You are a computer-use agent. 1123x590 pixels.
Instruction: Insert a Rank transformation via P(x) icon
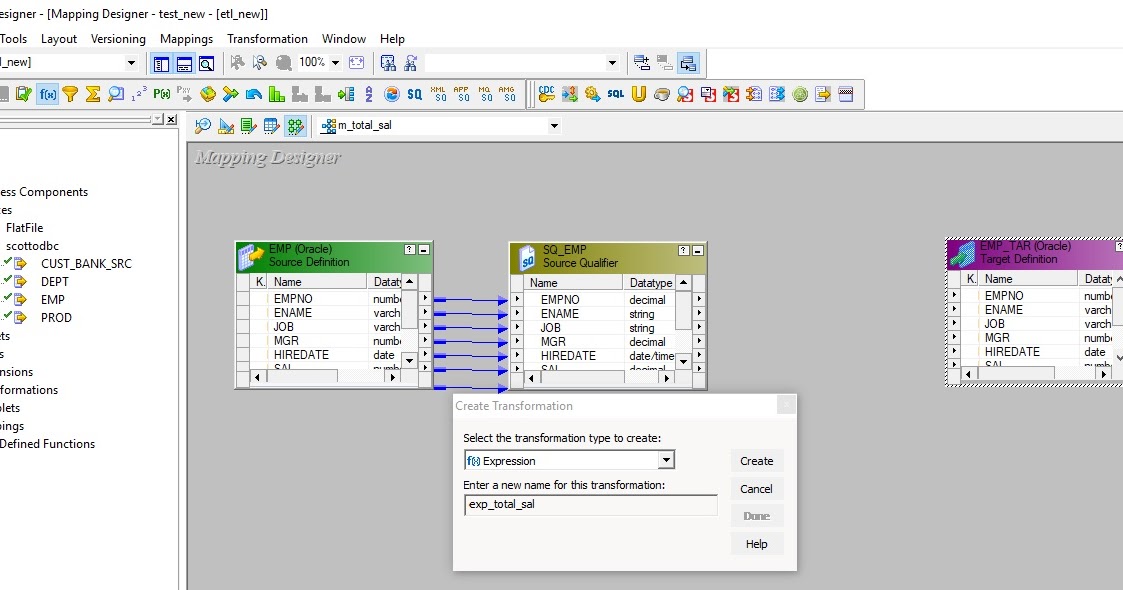click(160, 94)
